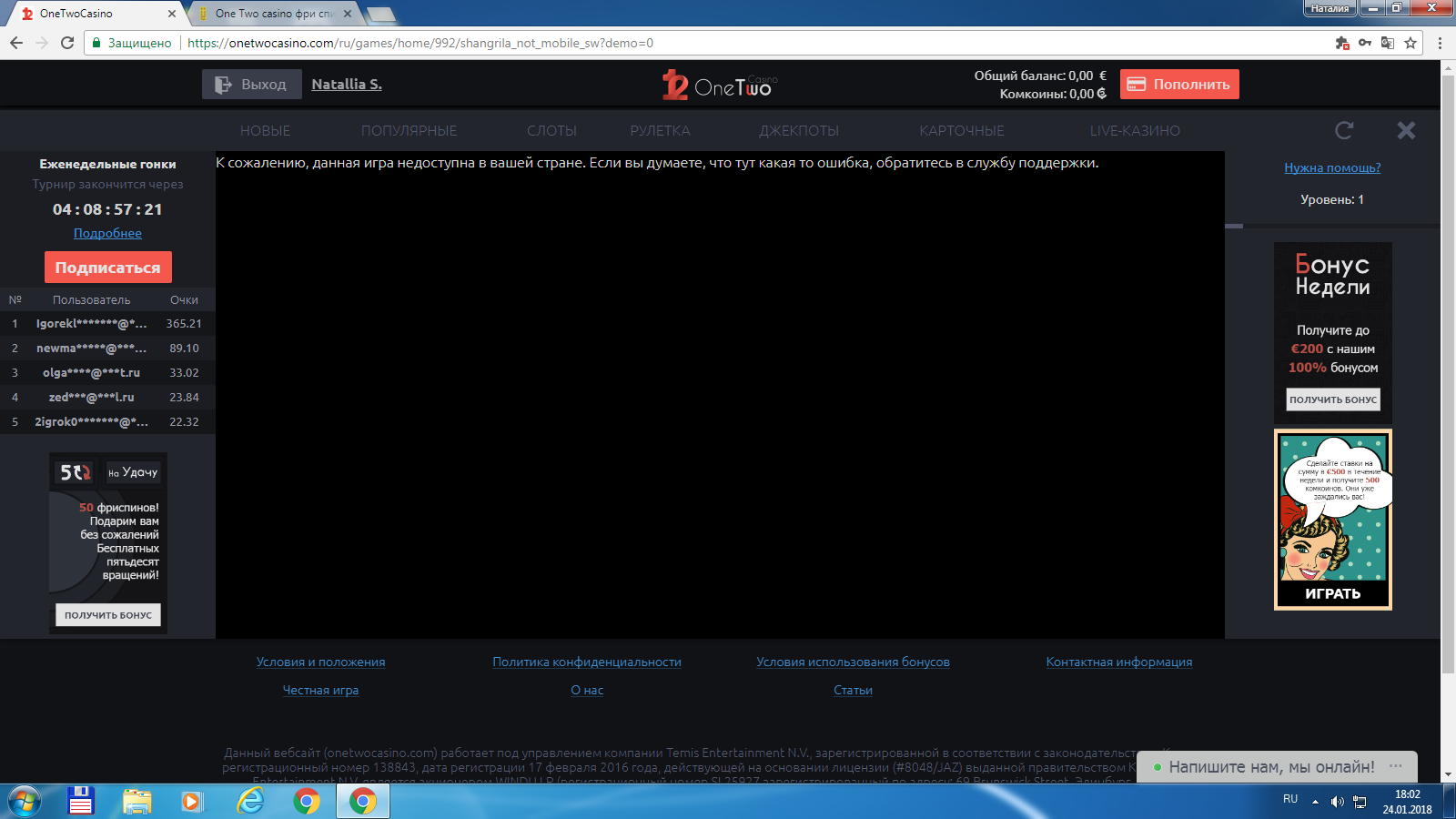
Task: Open the taskbar clock showing 18:02
Action: (x=1407, y=802)
